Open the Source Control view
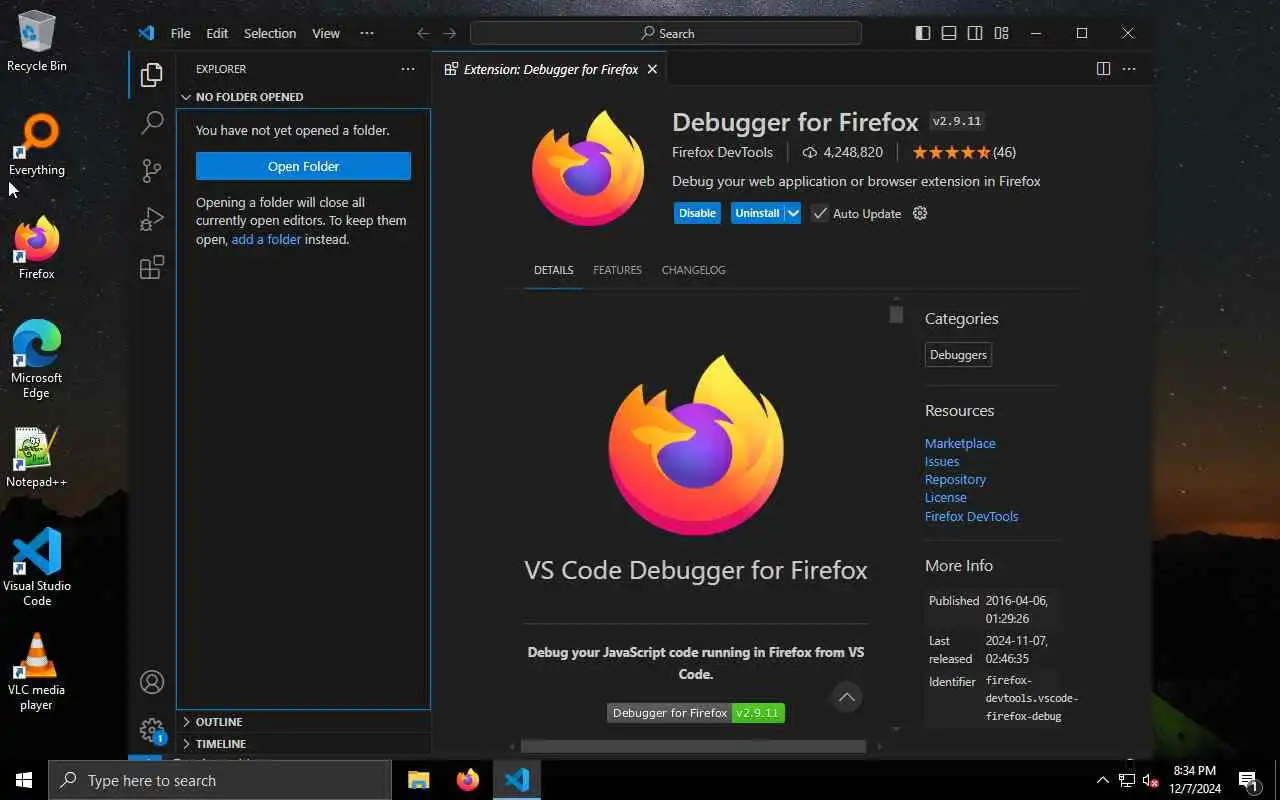 [x=152, y=171]
